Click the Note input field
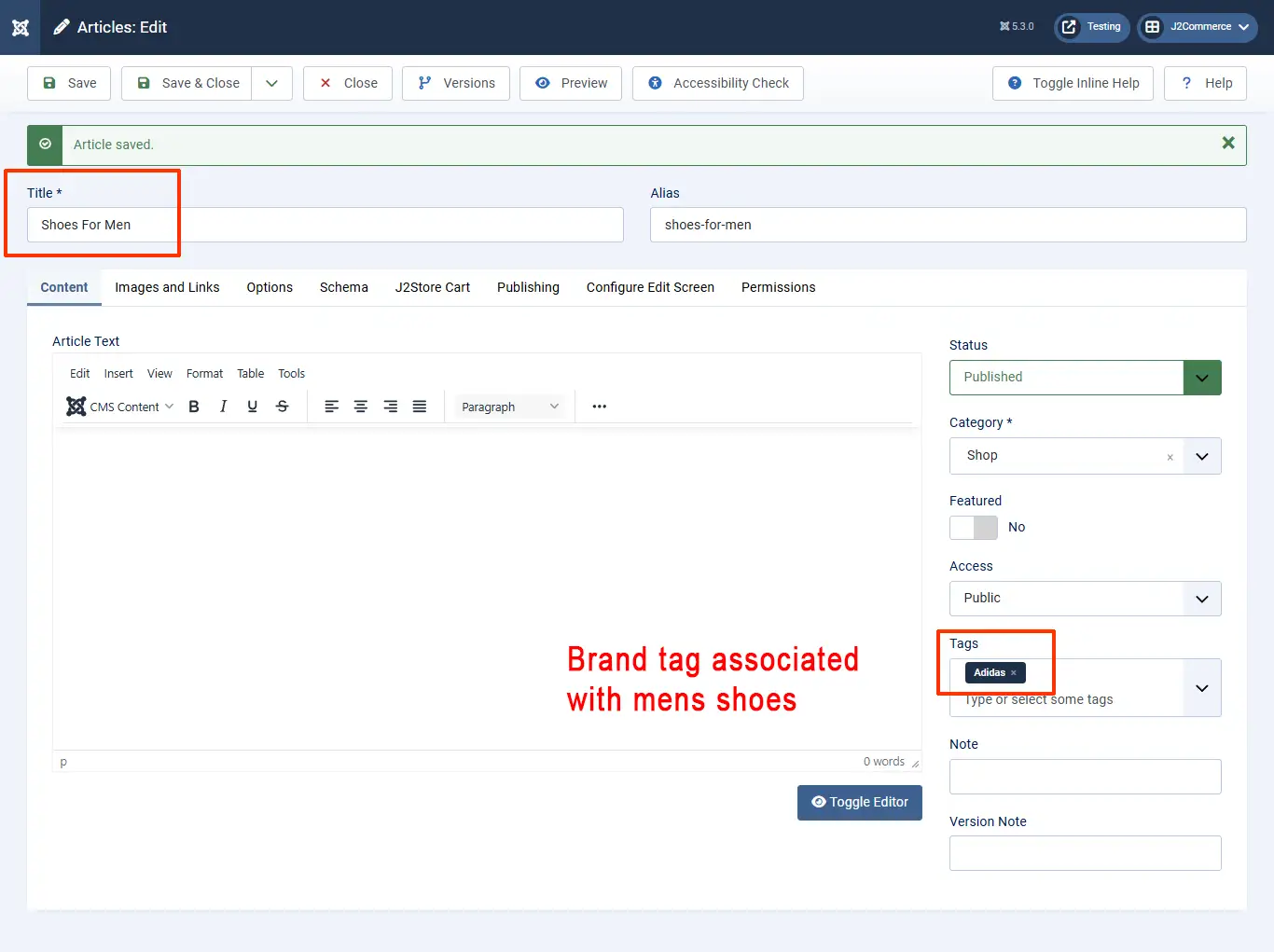1274x952 pixels. point(1085,777)
